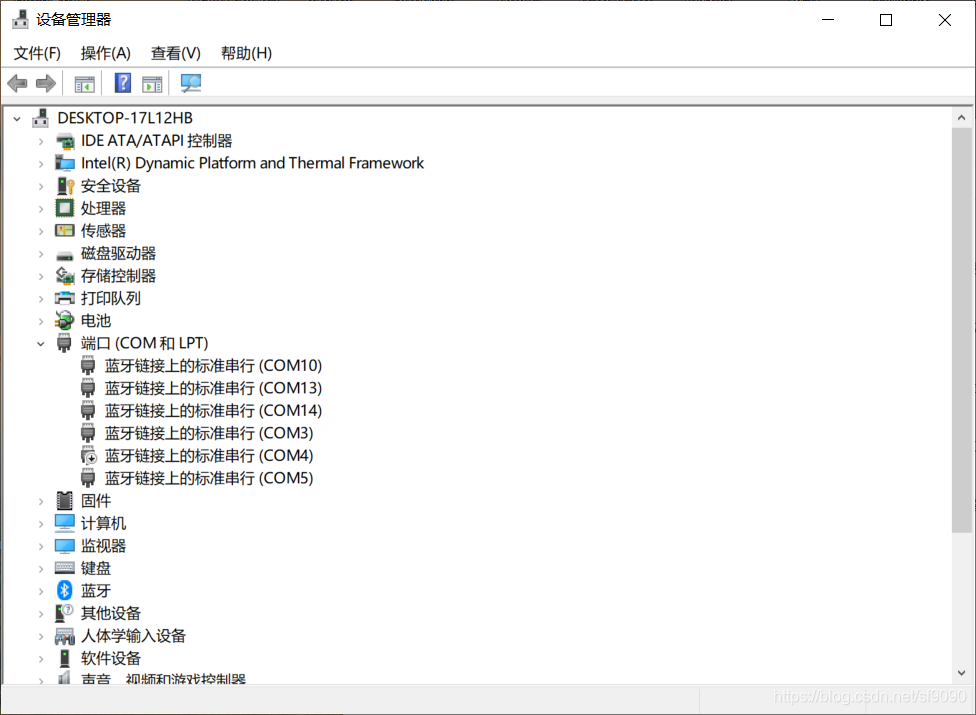Expand the 其他设备 category
This screenshot has height=715, width=976.
[x=41, y=614]
